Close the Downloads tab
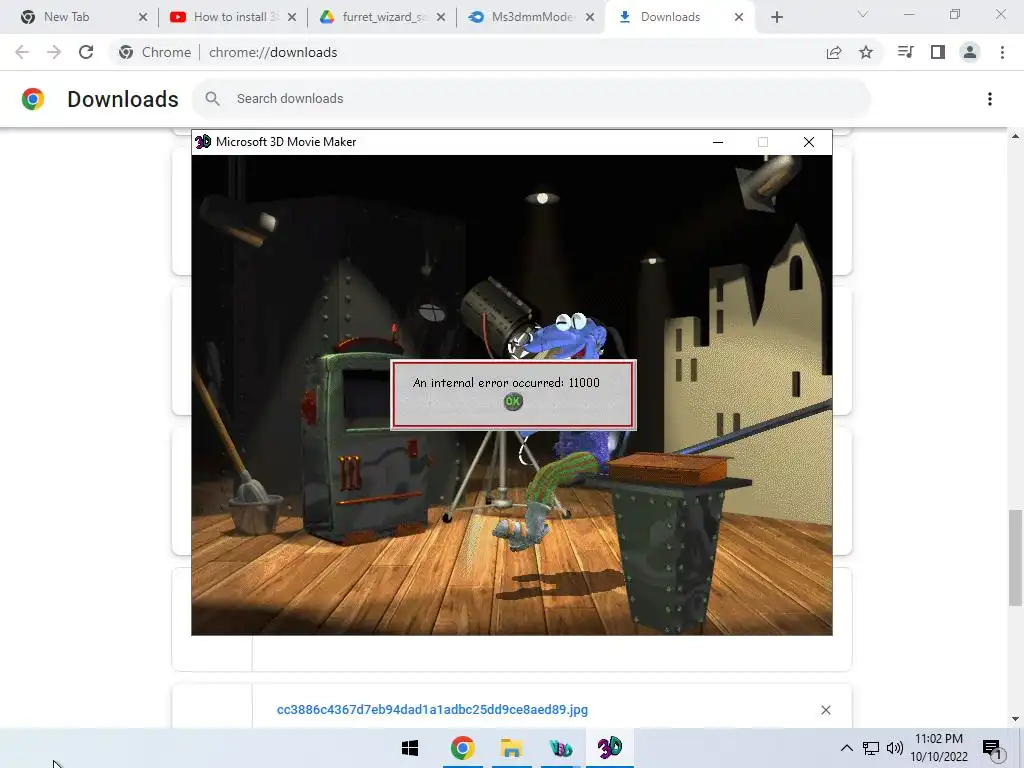The width and height of the screenshot is (1024, 768). click(x=739, y=17)
